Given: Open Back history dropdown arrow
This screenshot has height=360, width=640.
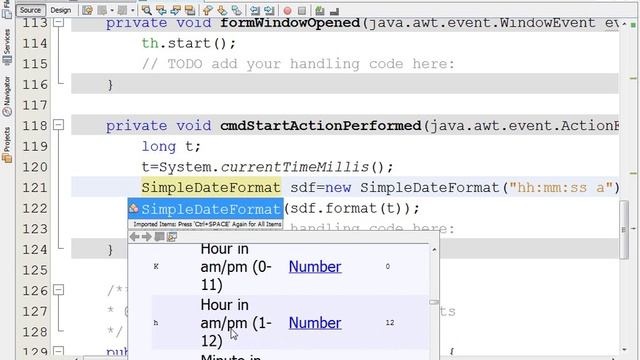Looking at the screenshot, I should point(112,10).
